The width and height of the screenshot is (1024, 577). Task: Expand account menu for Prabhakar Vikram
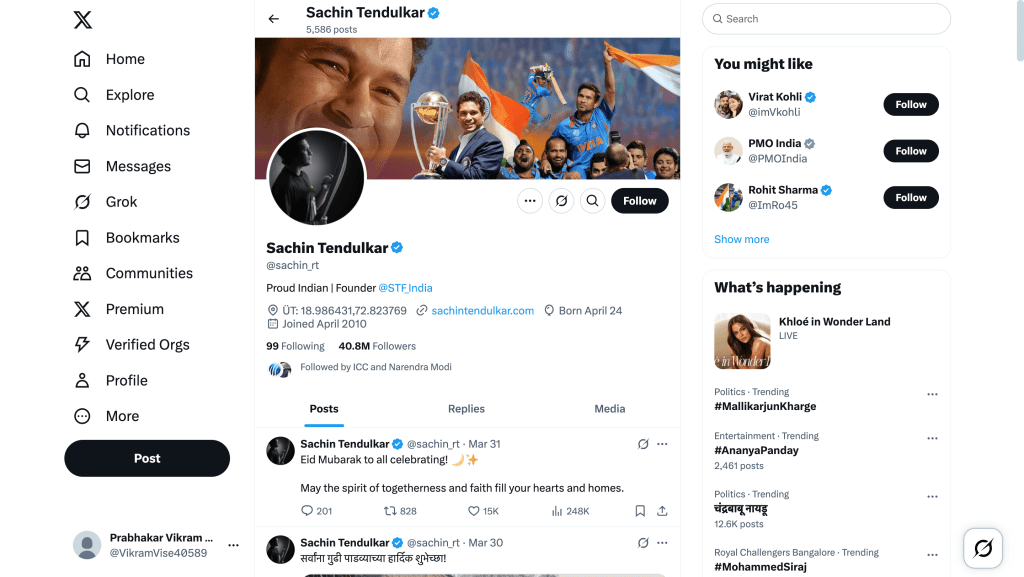[x=233, y=545]
